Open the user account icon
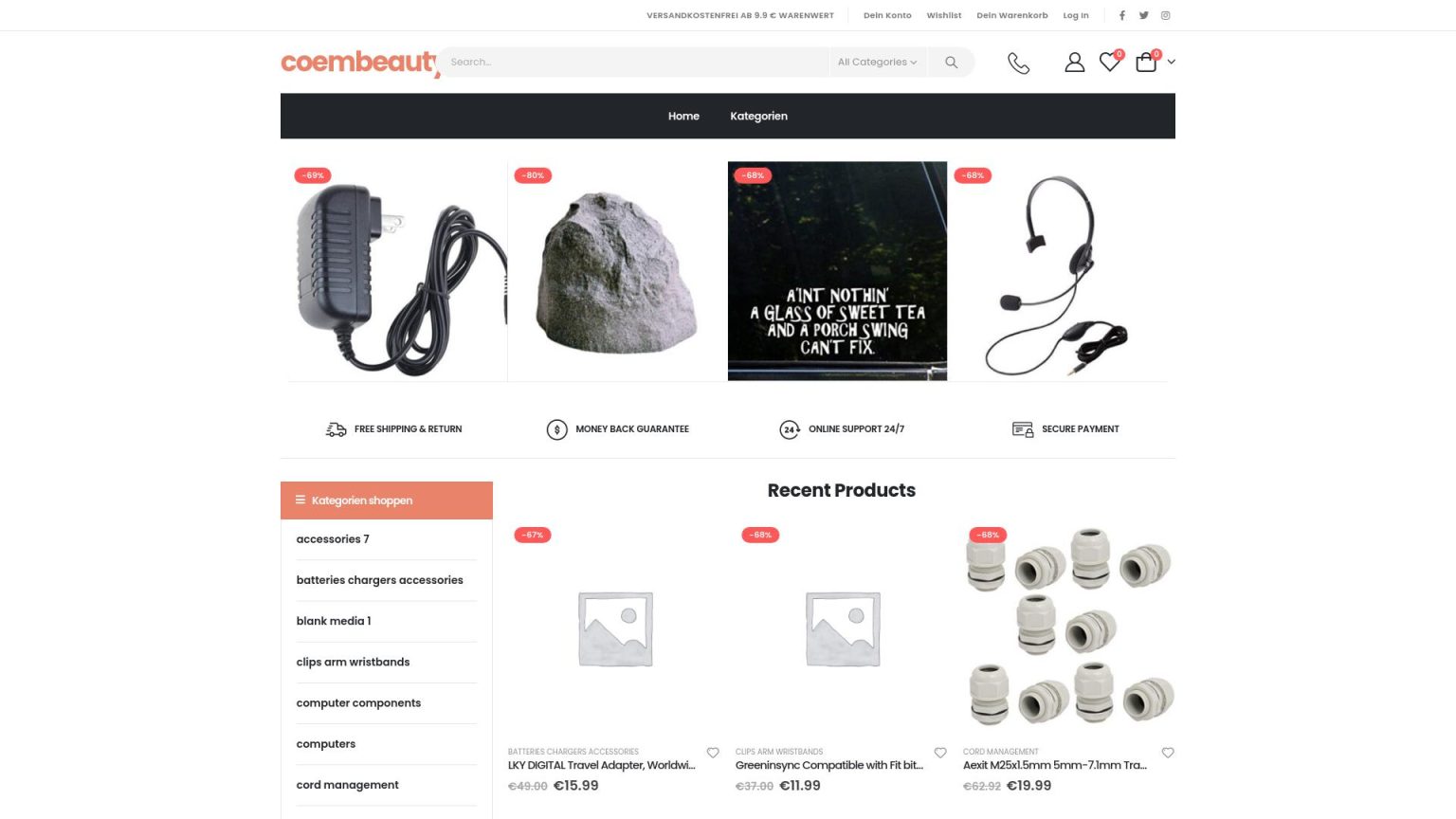Image resolution: width=1456 pixels, height=819 pixels. click(x=1074, y=63)
